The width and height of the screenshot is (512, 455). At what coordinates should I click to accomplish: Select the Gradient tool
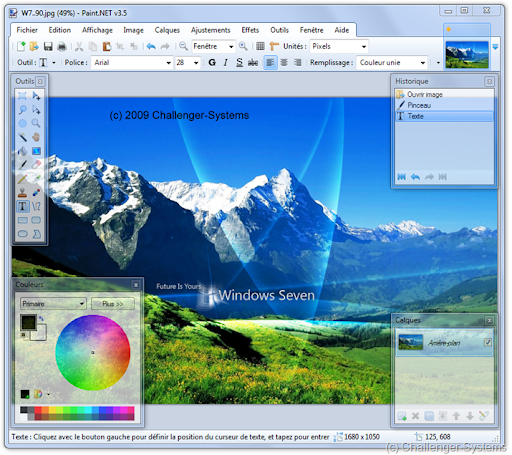pos(36,151)
